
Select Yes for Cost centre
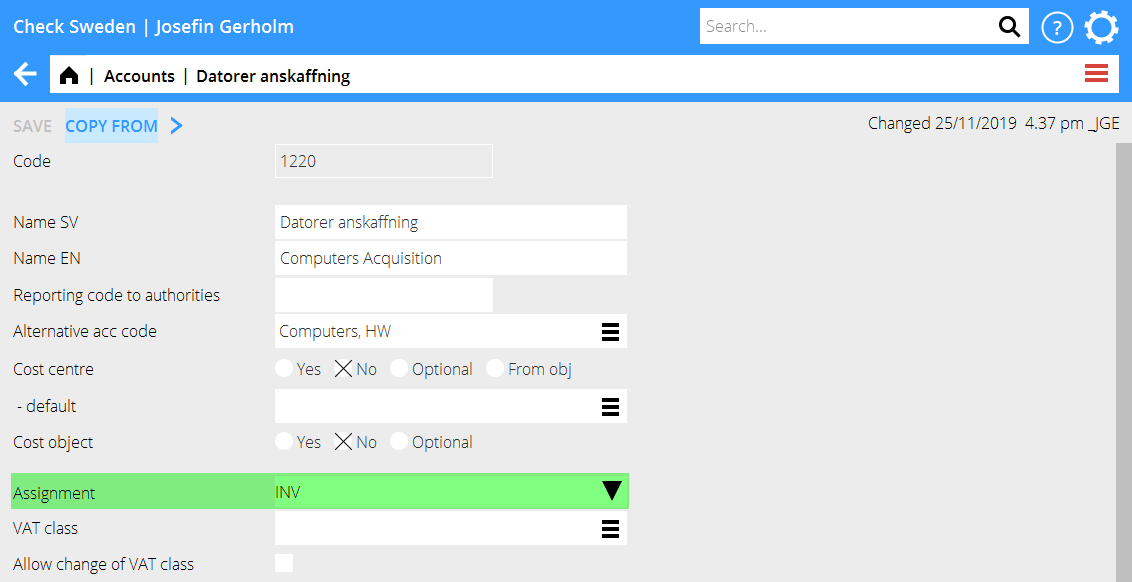click(285, 369)
